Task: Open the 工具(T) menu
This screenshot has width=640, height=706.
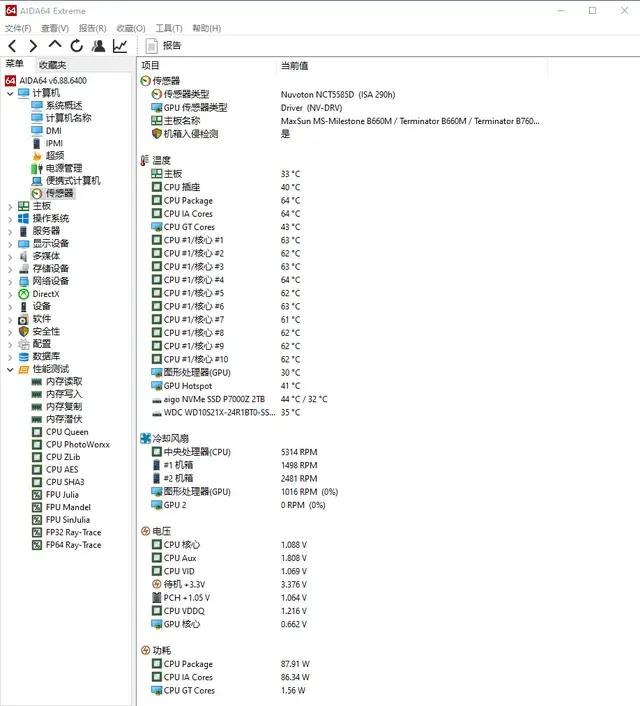Action: point(169,28)
